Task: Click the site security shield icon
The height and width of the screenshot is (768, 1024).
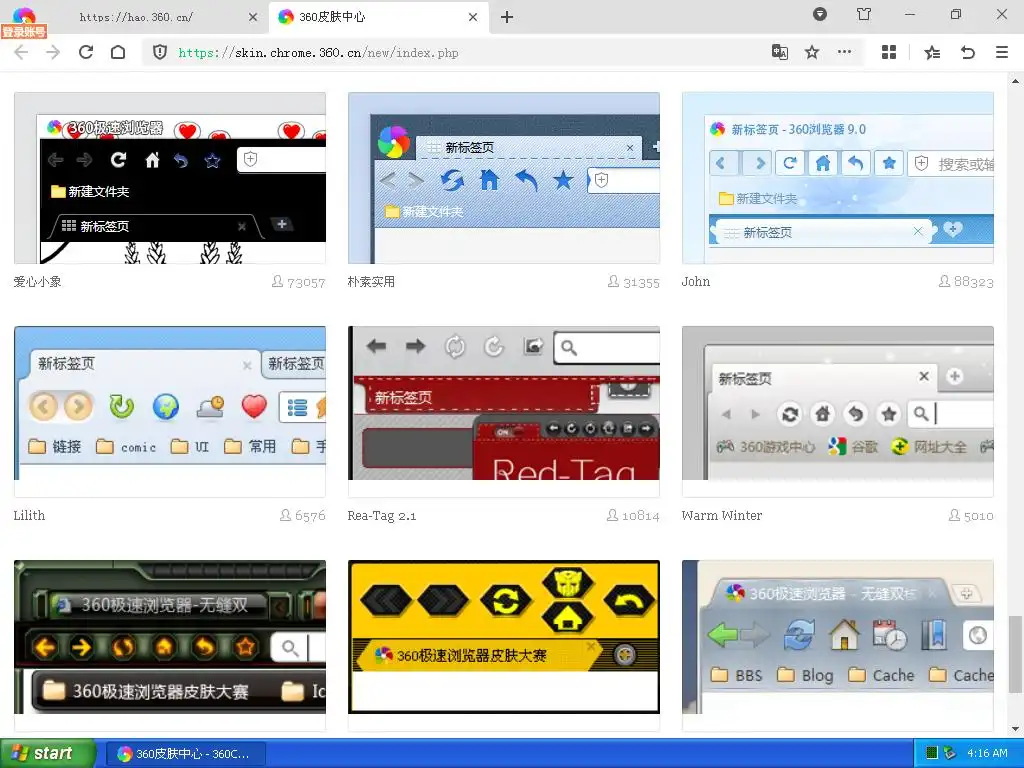Action: tap(160, 52)
